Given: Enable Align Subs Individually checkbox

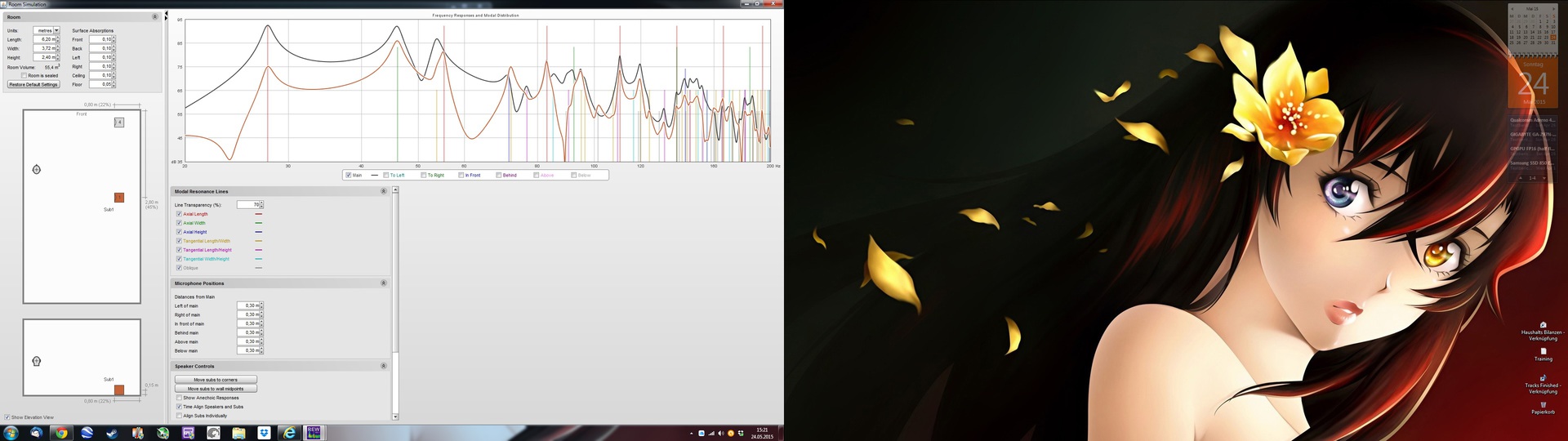Looking at the screenshot, I should (179, 416).
